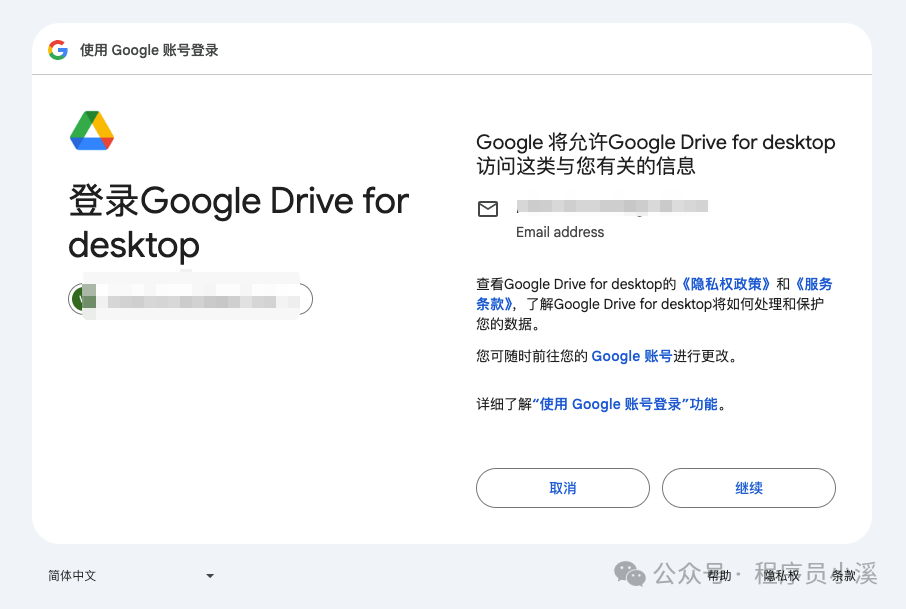
Task: Click the Google G logo in the header
Action: [57, 49]
